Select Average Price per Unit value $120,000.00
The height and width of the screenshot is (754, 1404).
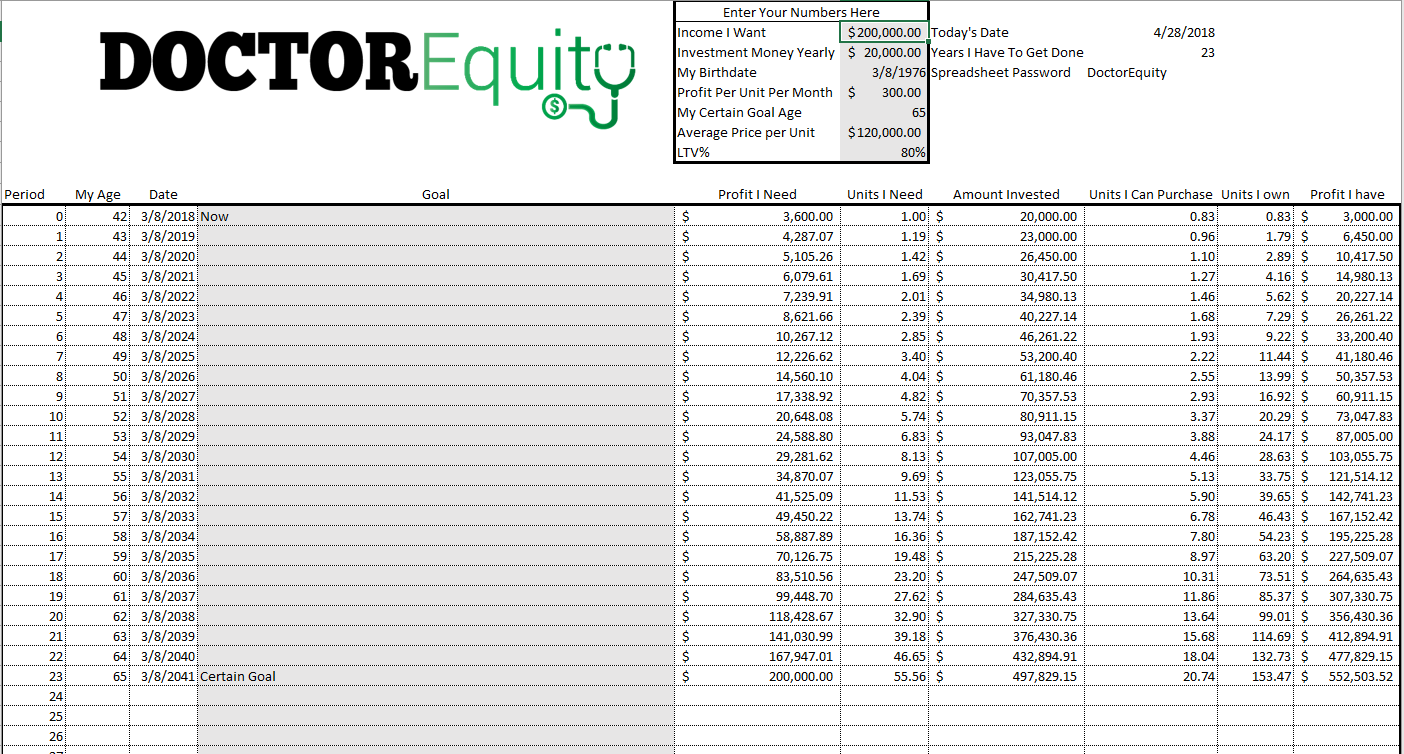click(x=884, y=132)
